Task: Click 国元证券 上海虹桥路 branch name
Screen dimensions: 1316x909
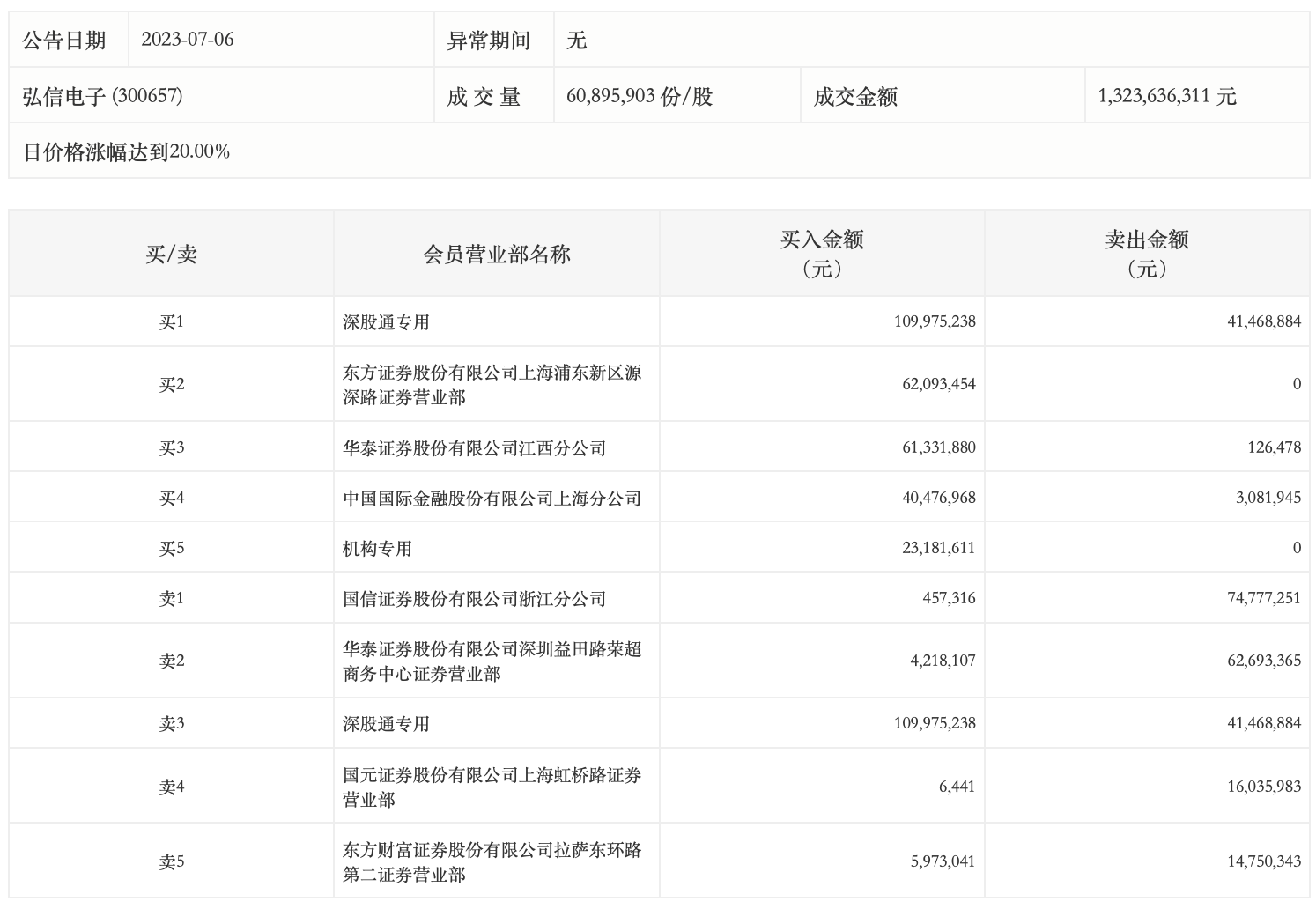Action: pos(492,787)
